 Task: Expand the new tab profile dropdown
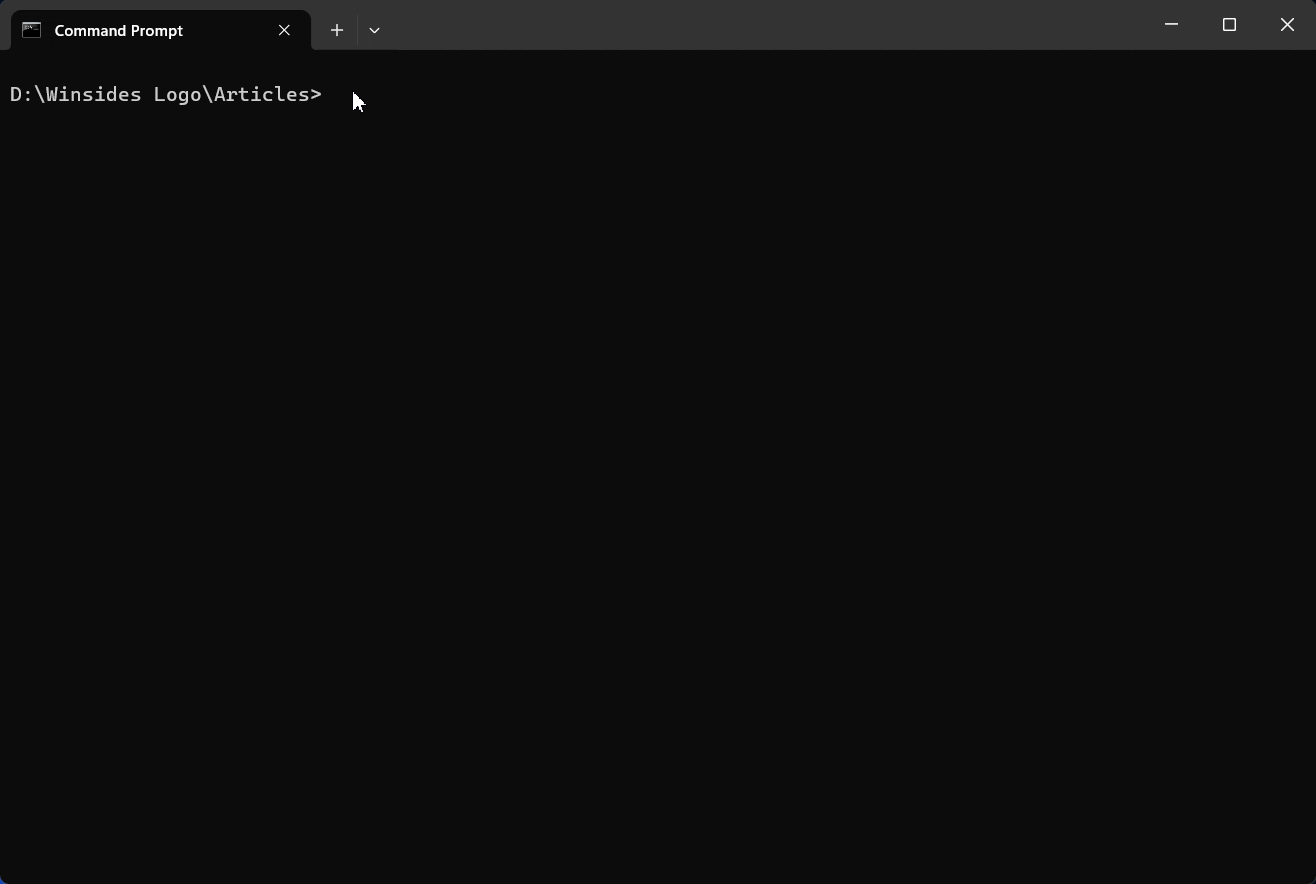[x=374, y=30]
